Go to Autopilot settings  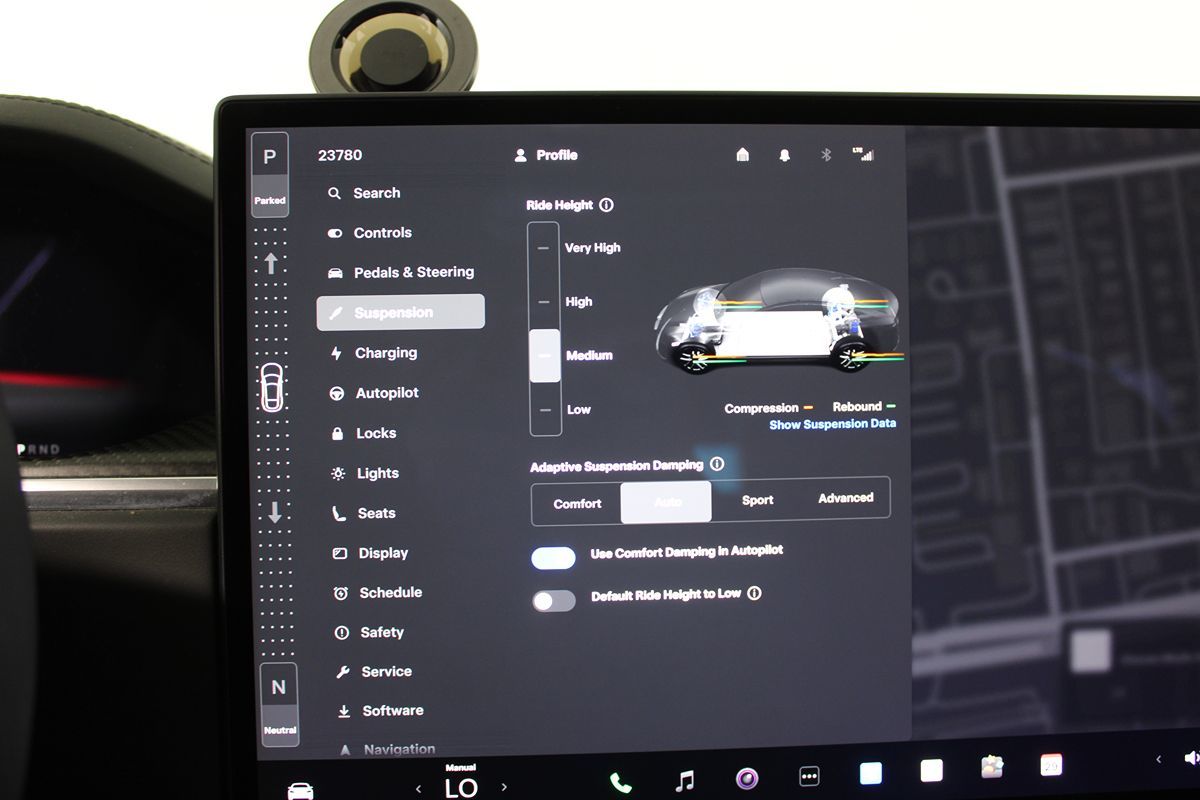click(x=386, y=393)
